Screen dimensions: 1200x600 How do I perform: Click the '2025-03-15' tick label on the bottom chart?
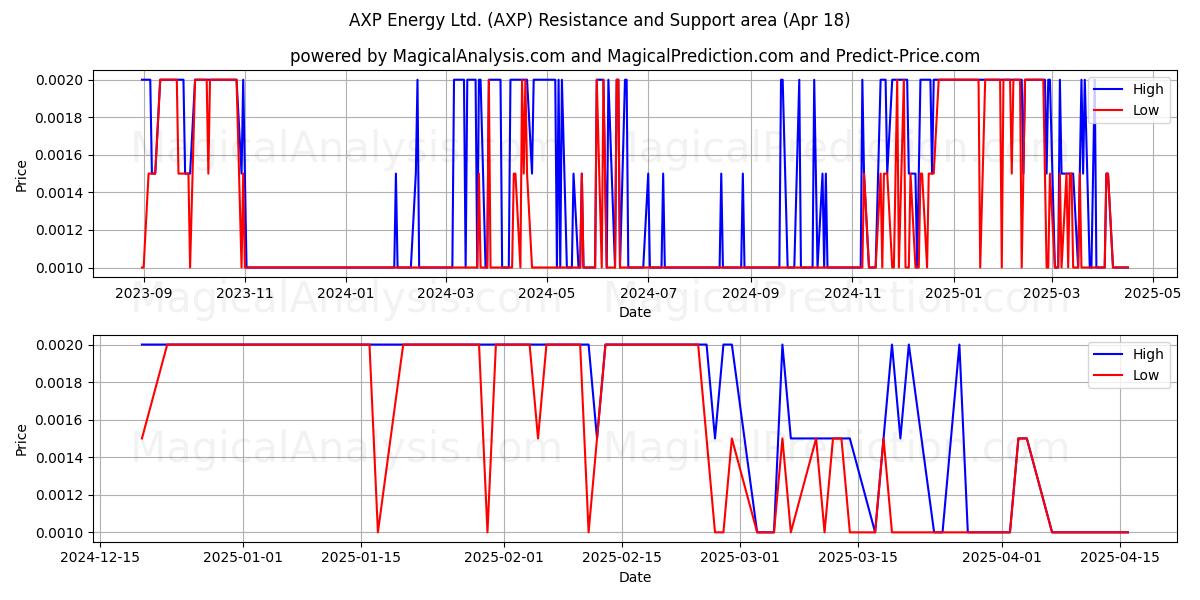858,559
